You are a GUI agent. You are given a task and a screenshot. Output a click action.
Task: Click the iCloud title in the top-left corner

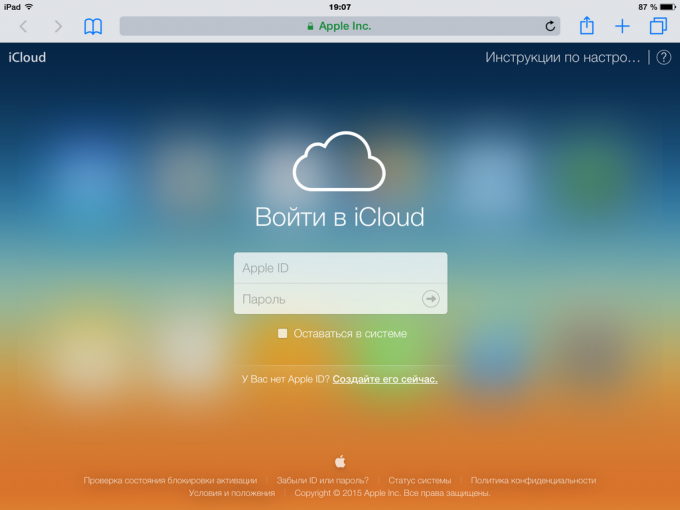[27, 57]
